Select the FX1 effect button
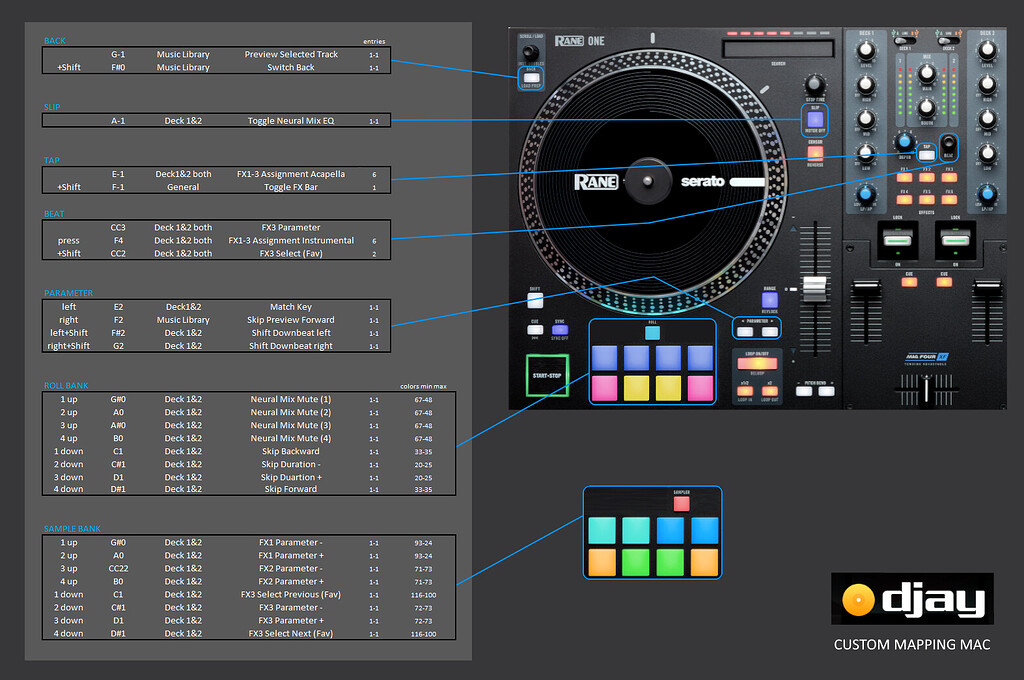Image resolution: width=1024 pixels, height=680 pixels. coord(904,177)
